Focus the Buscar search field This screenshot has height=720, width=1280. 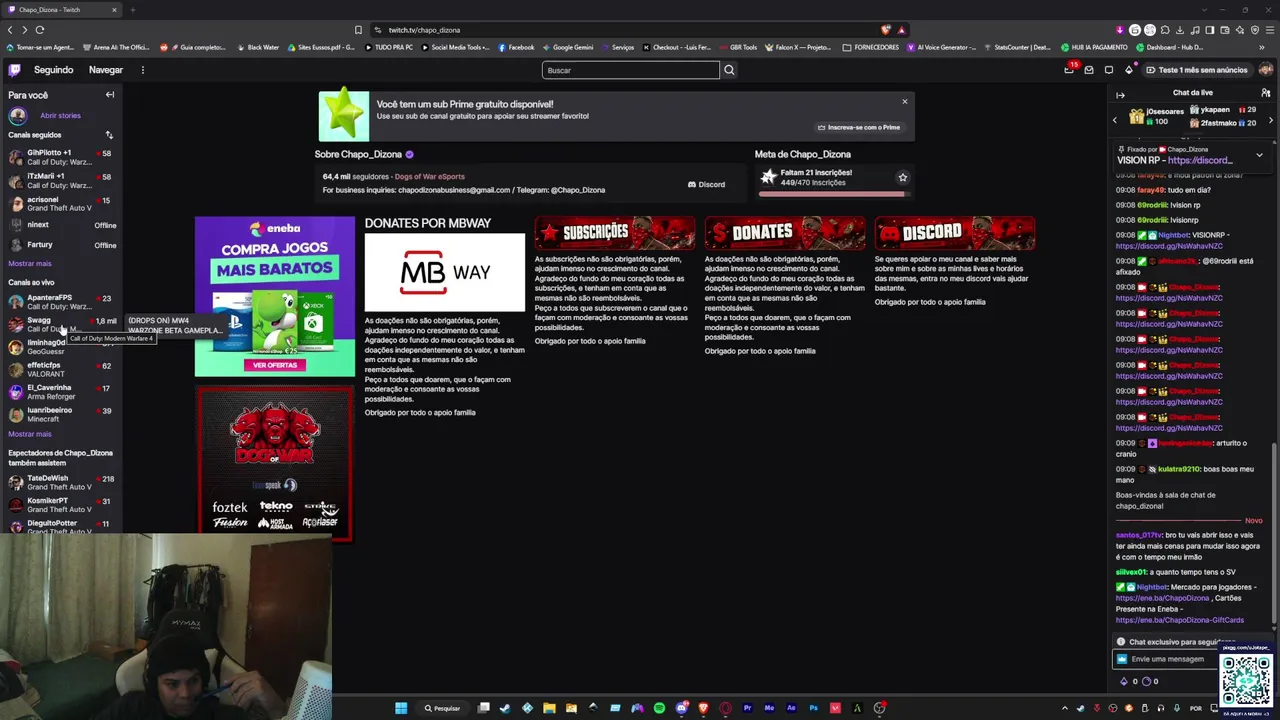[631, 70]
